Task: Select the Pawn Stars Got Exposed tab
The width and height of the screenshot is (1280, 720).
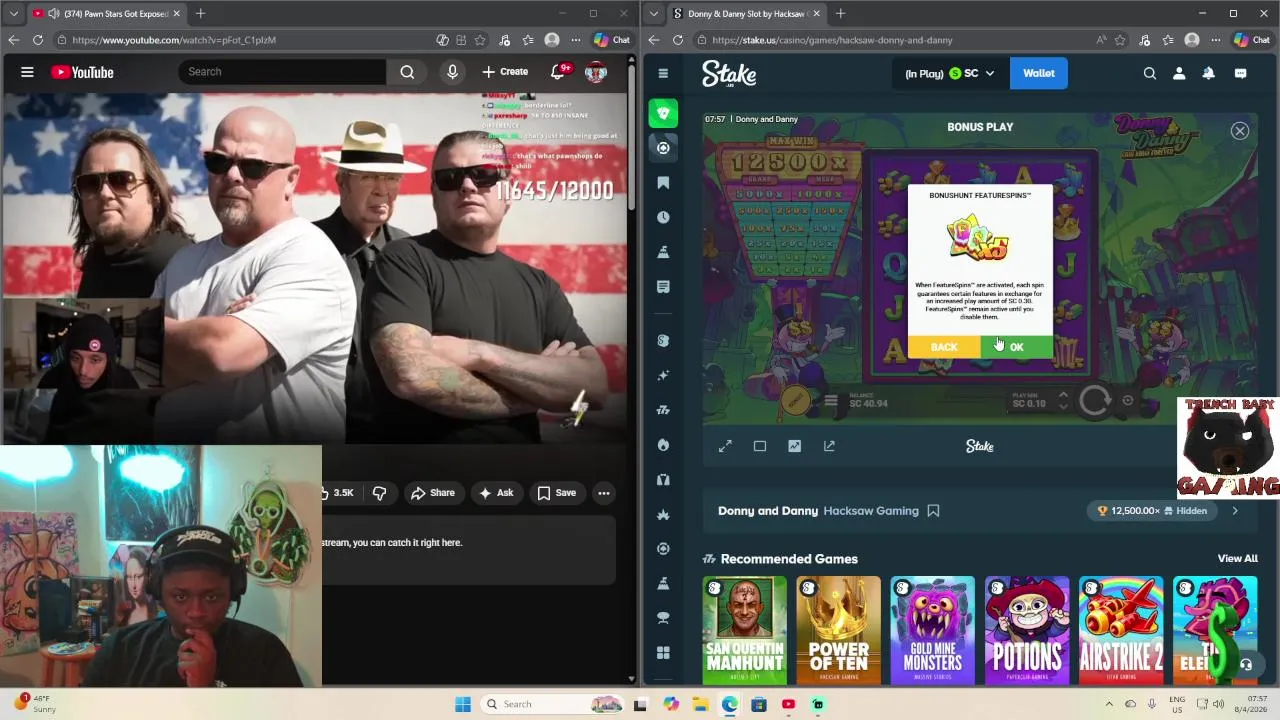Action: point(105,13)
